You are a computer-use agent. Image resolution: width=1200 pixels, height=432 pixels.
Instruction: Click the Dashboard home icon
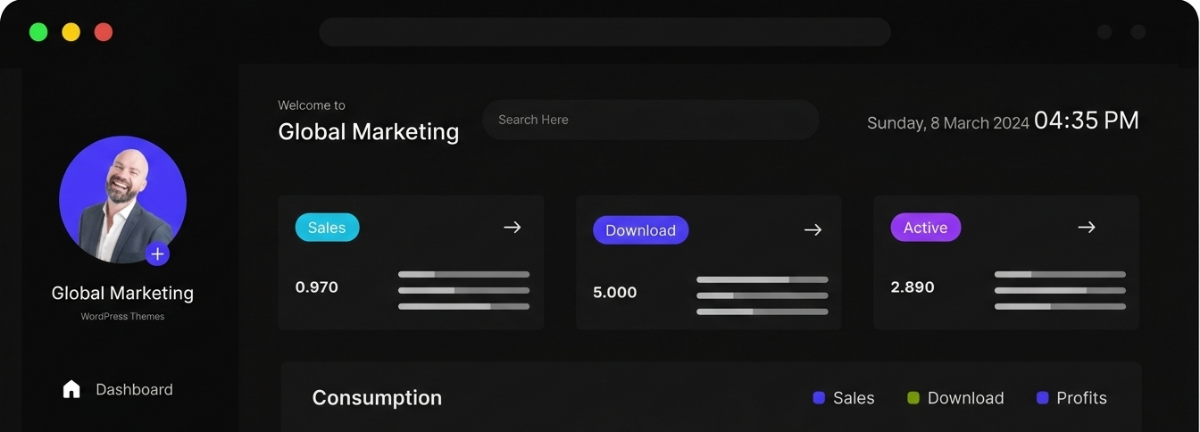point(71,389)
